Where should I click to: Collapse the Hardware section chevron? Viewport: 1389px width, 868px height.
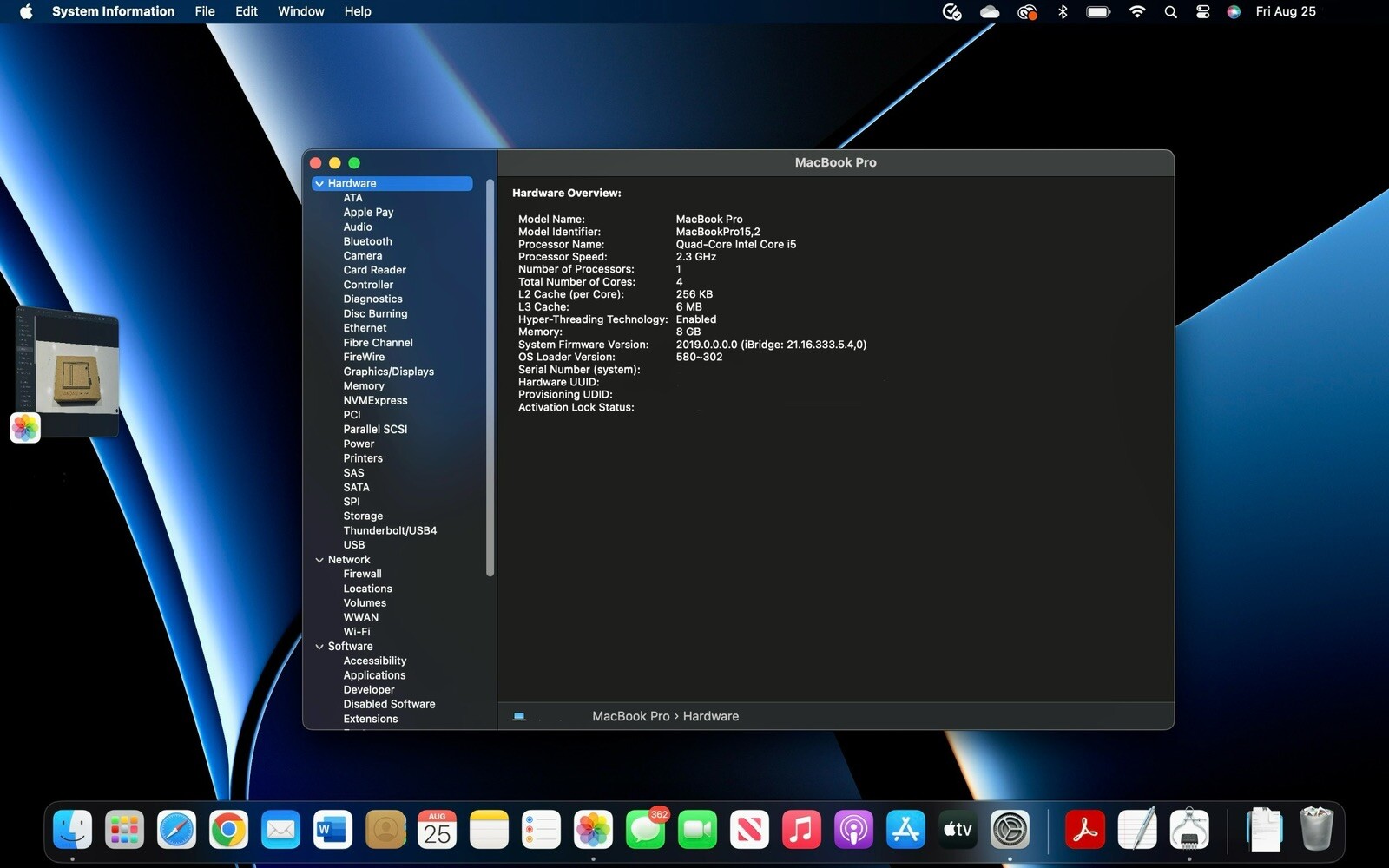coord(319,183)
